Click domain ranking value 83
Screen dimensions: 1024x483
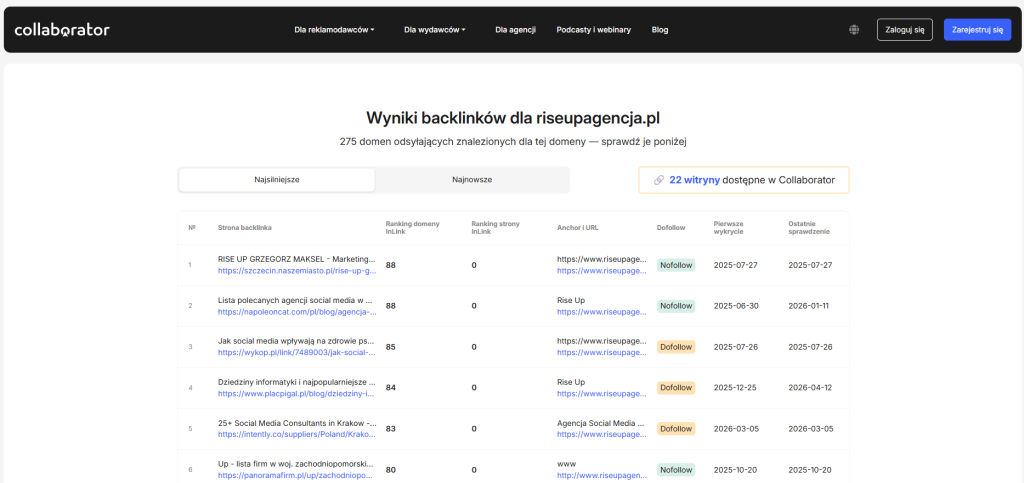pyautogui.click(x=391, y=429)
